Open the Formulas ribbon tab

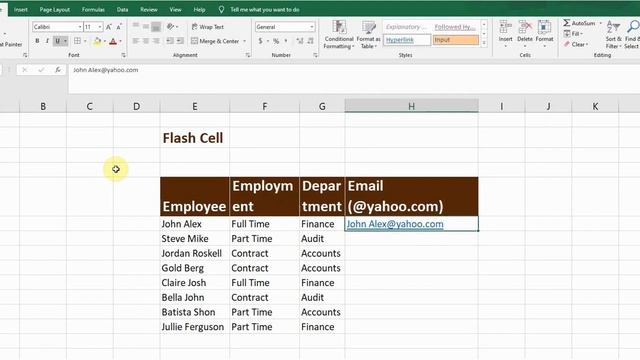[93, 9]
